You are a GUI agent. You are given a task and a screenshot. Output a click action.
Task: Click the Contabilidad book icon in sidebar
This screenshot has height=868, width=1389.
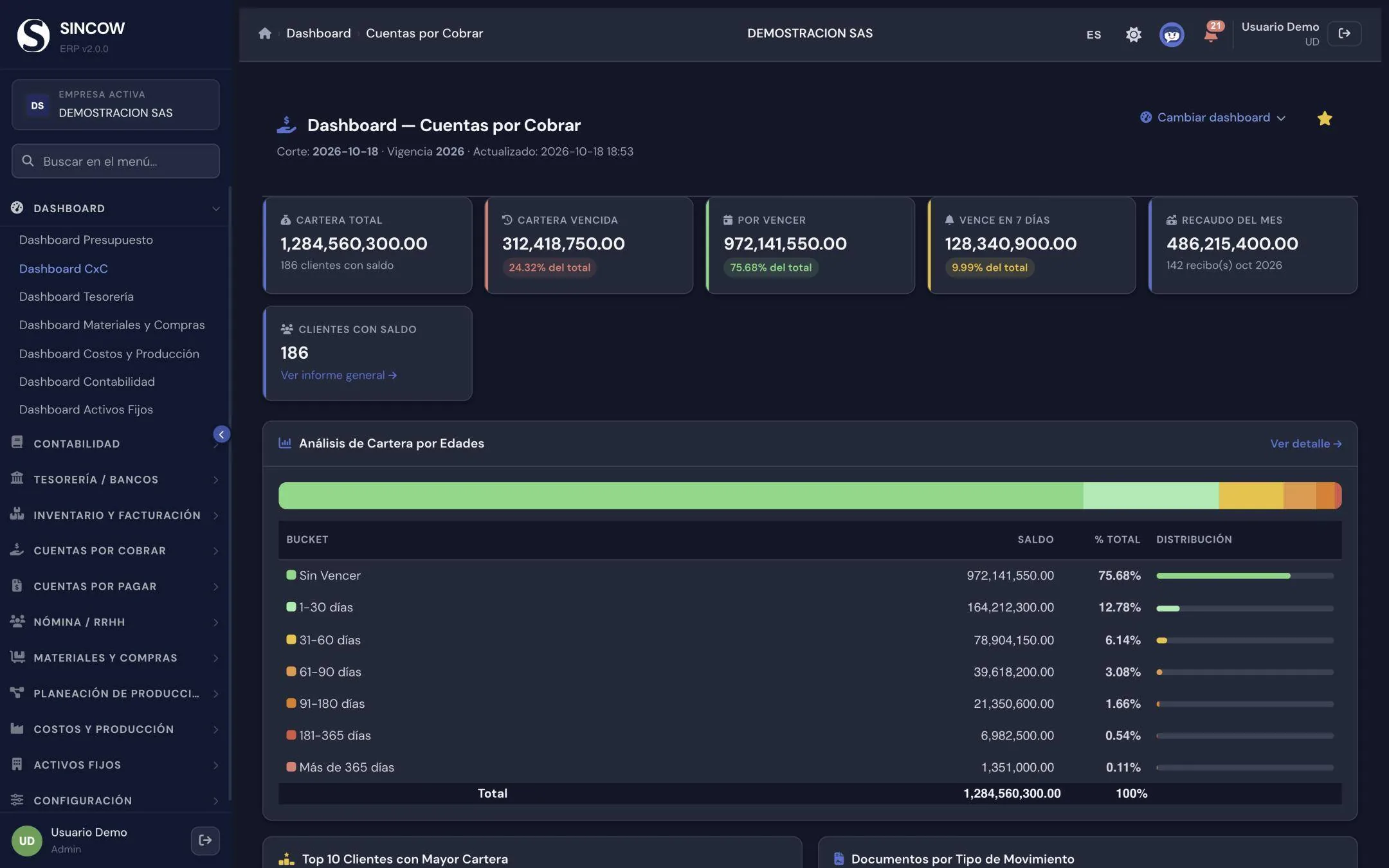[x=17, y=443]
